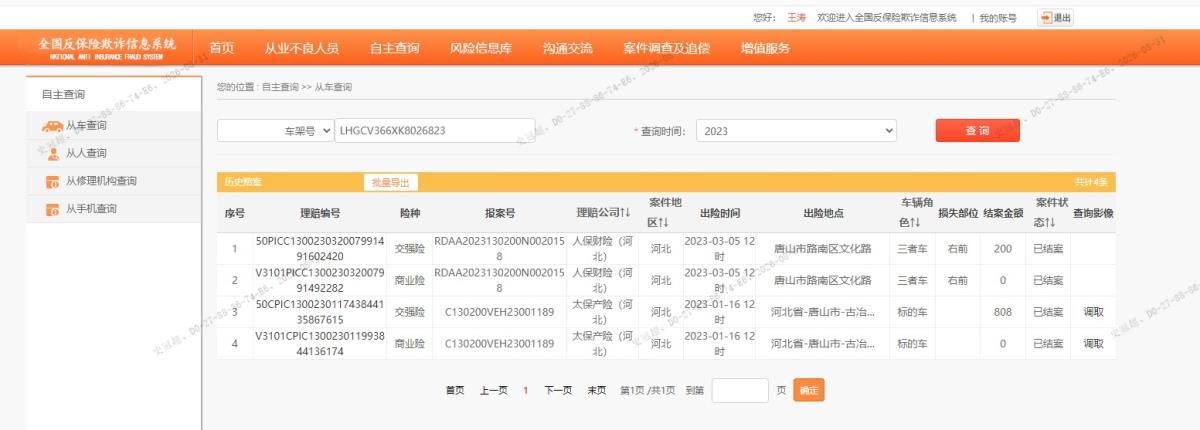Click the VIN number input field
This screenshot has width=1200, height=430.
point(435,130)
